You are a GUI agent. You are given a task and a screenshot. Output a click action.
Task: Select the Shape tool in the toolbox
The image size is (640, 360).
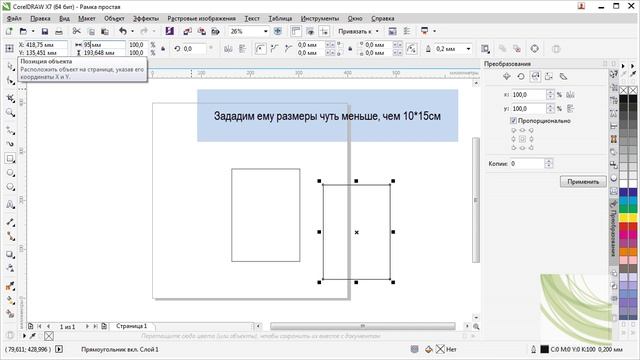10,81
